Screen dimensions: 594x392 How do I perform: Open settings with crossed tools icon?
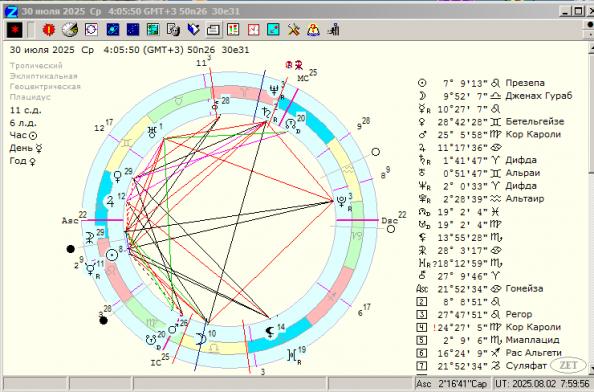point(294,30)
